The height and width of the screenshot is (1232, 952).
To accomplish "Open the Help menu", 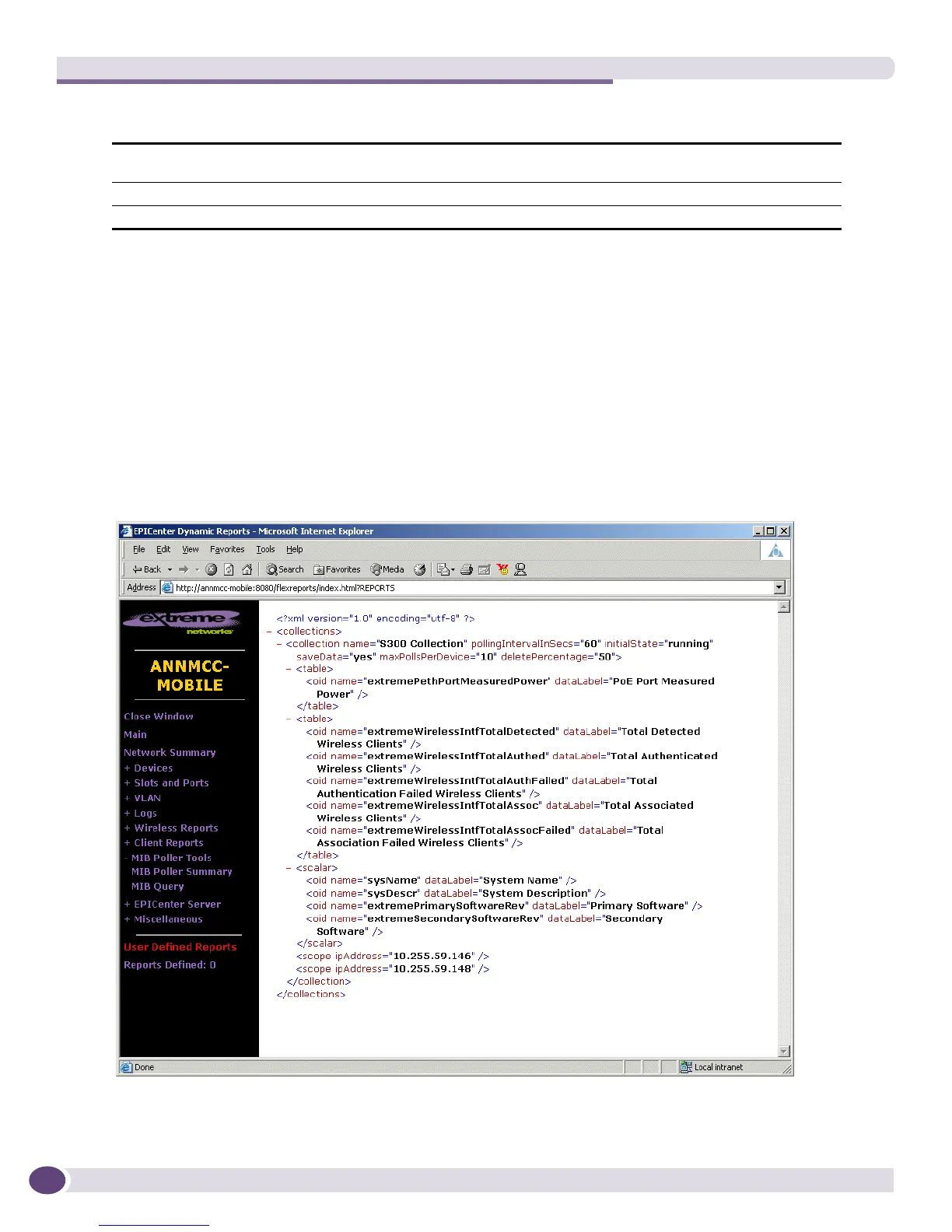I will pyautogui.click(x=295, y=549).
